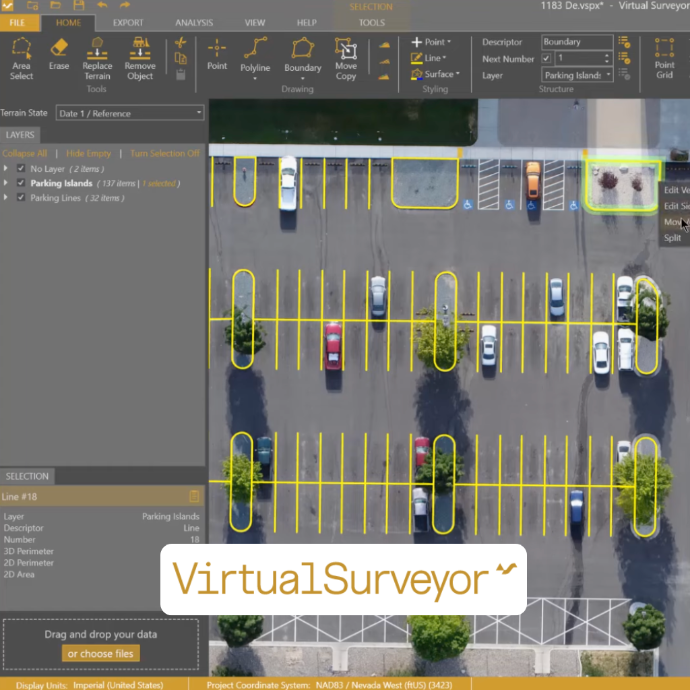Click the Virtual Surveyor app logo icon
The width and height of the screenshot is (690, 690).
click(8, 6)
